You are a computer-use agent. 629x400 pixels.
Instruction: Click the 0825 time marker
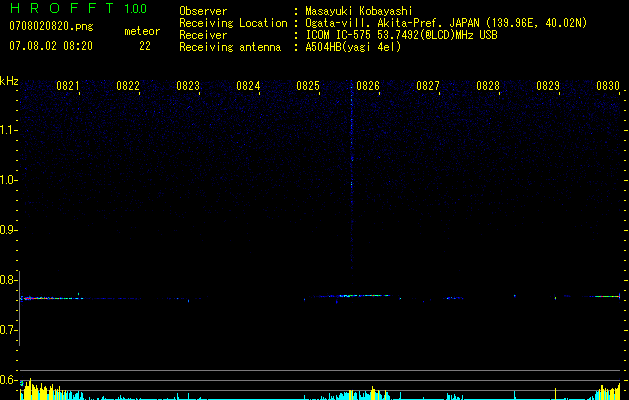[x=308, y=86]
